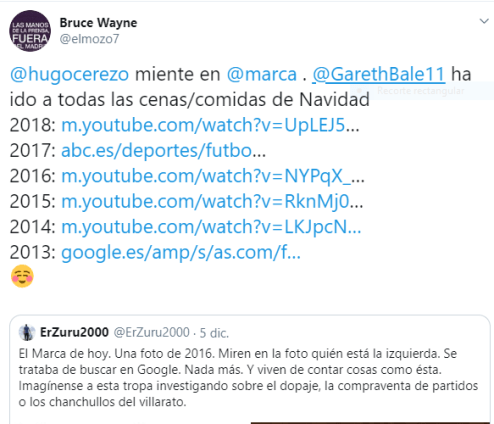Screen dimensions: 494x424
Task: Open the 5 dic. date of quoted tweet
Action: click(x=214, y=333)
